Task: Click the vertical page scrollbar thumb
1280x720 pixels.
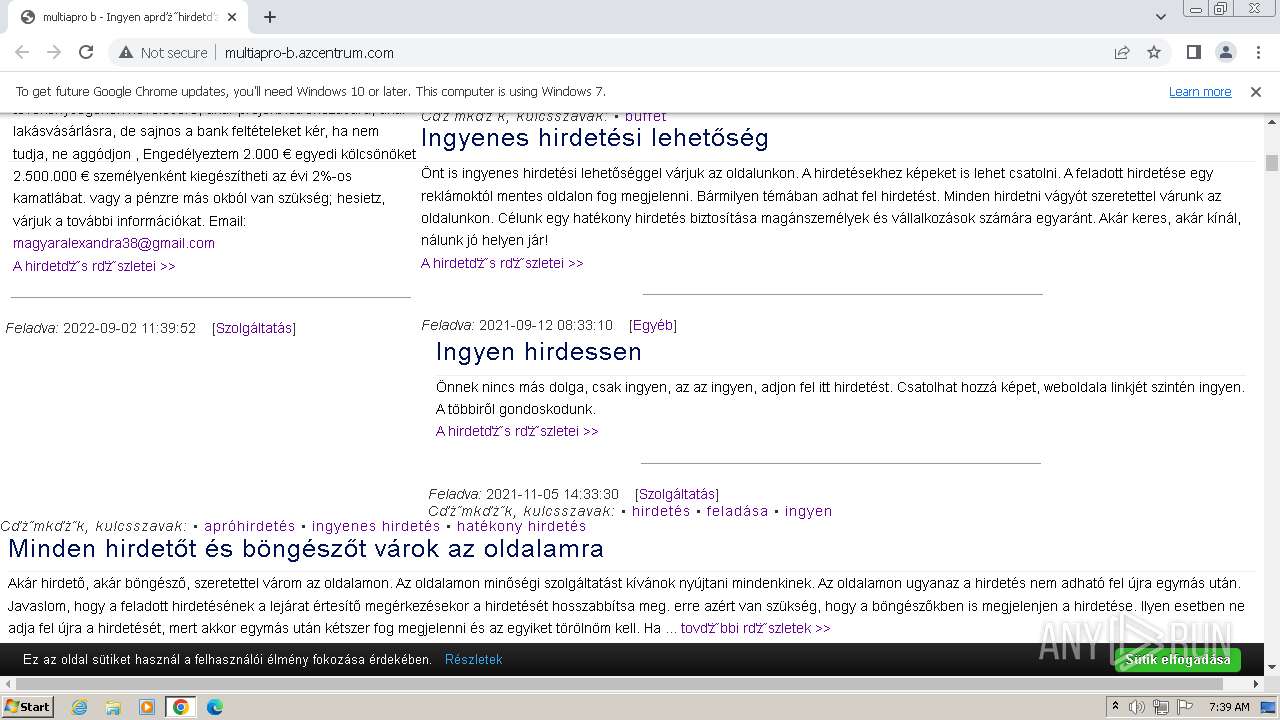Action: [x=1272, y=163]
